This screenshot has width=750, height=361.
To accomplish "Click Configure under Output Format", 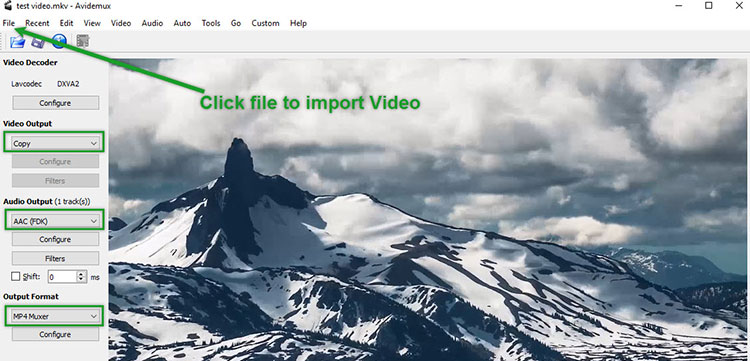I will point(55,334).
